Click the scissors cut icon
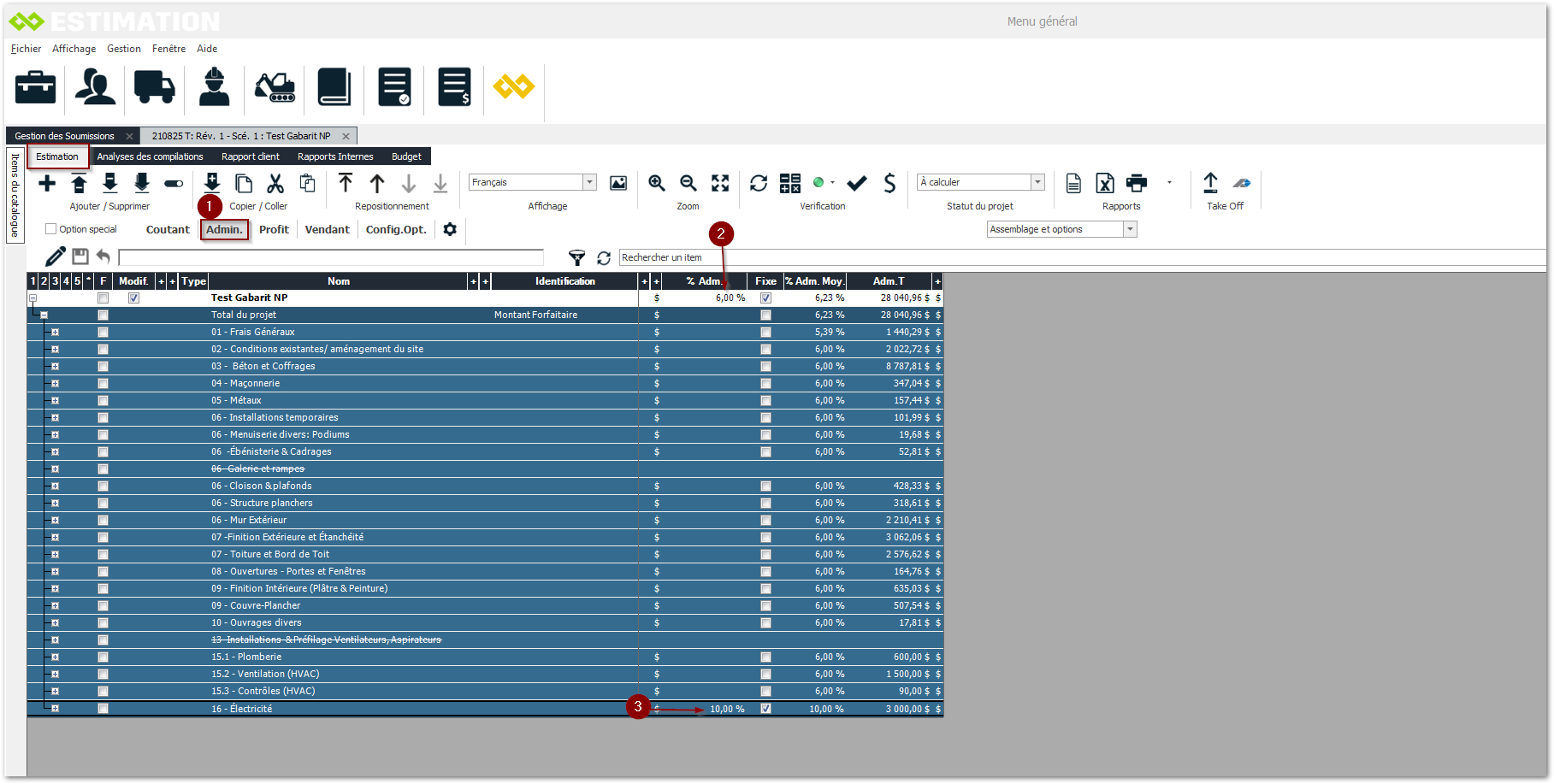The width and height of the screenshot is (1554, 784). click(x=275, y=183)
